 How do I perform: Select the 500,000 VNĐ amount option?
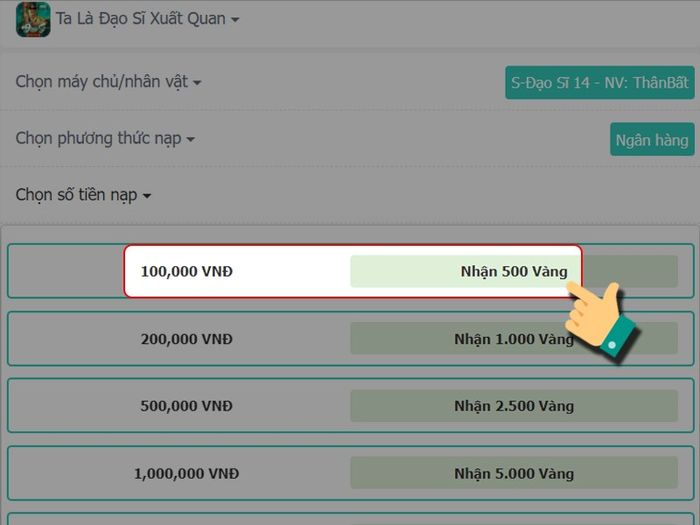tap(350, 406)
